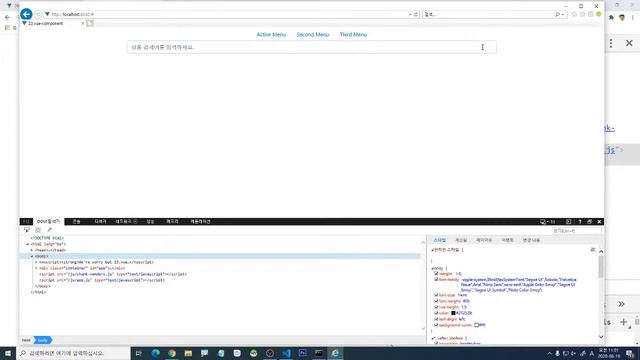Collapse the ::after, ::before rule section
This screenshot has width=640, height=360.
433,338
